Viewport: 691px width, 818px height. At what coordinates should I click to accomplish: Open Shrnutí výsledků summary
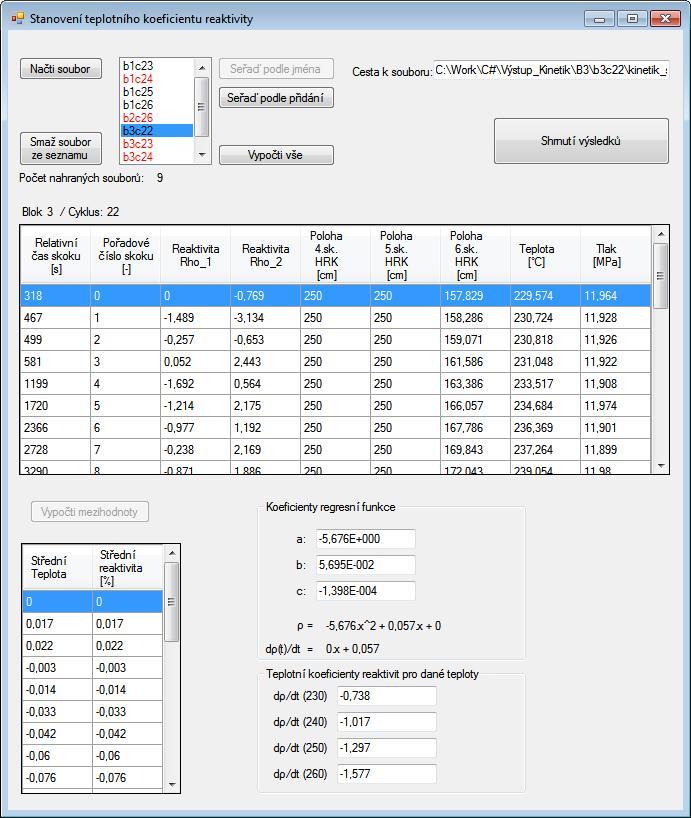(581, 141)
